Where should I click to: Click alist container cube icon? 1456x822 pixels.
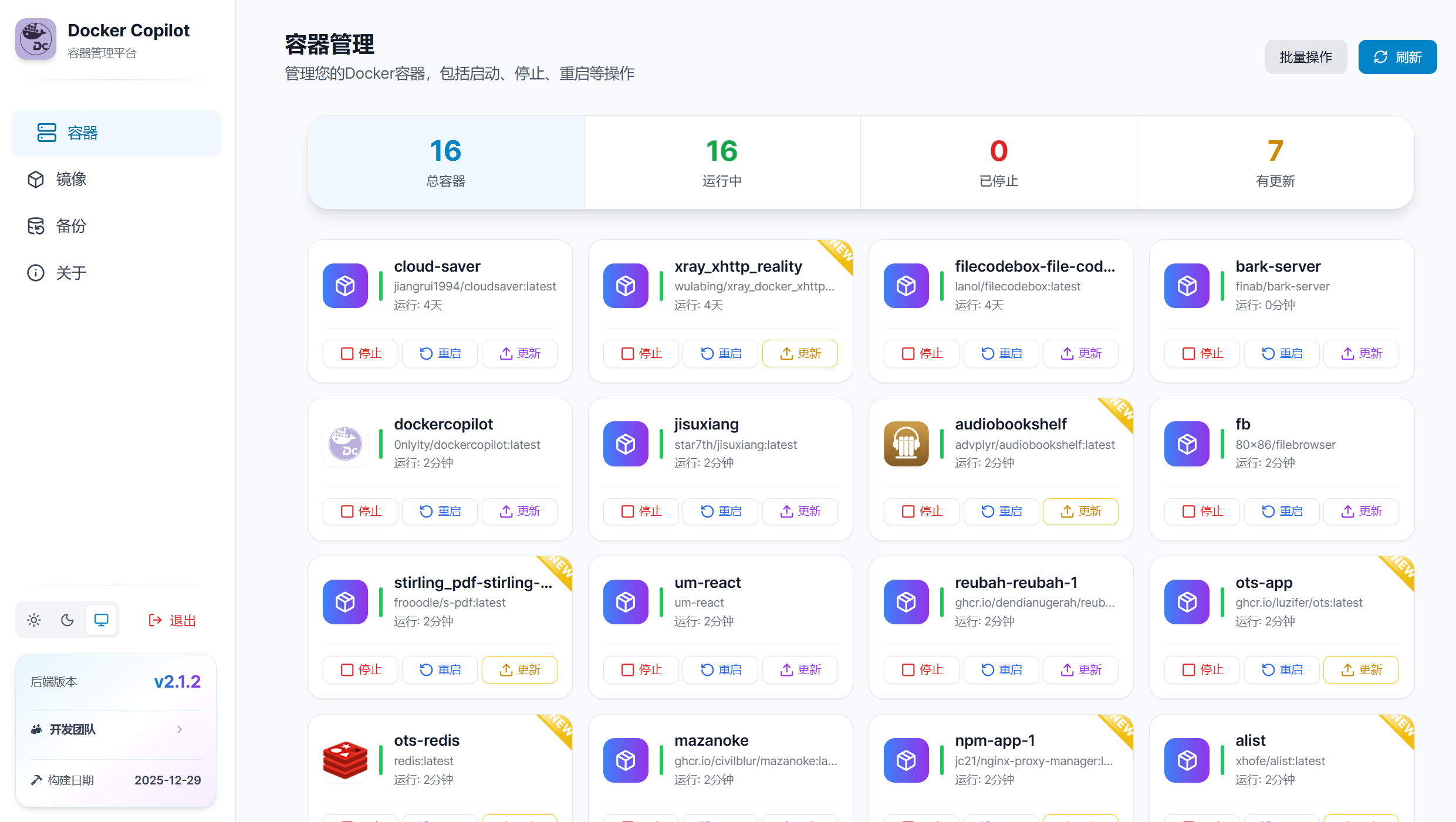(x=1187, y=760)
